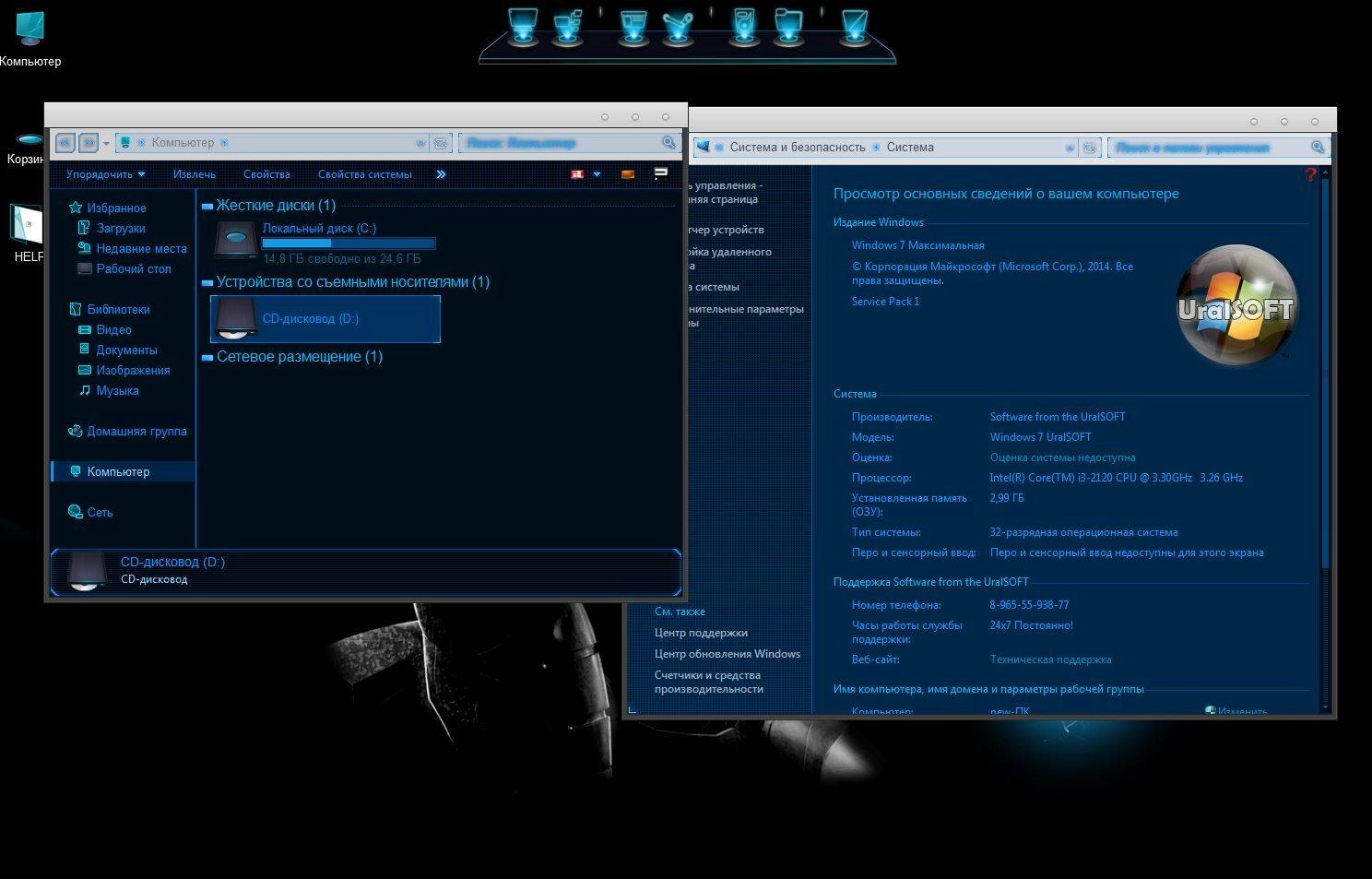Collapse the Жесткие диски group

[x=207, y=207]
